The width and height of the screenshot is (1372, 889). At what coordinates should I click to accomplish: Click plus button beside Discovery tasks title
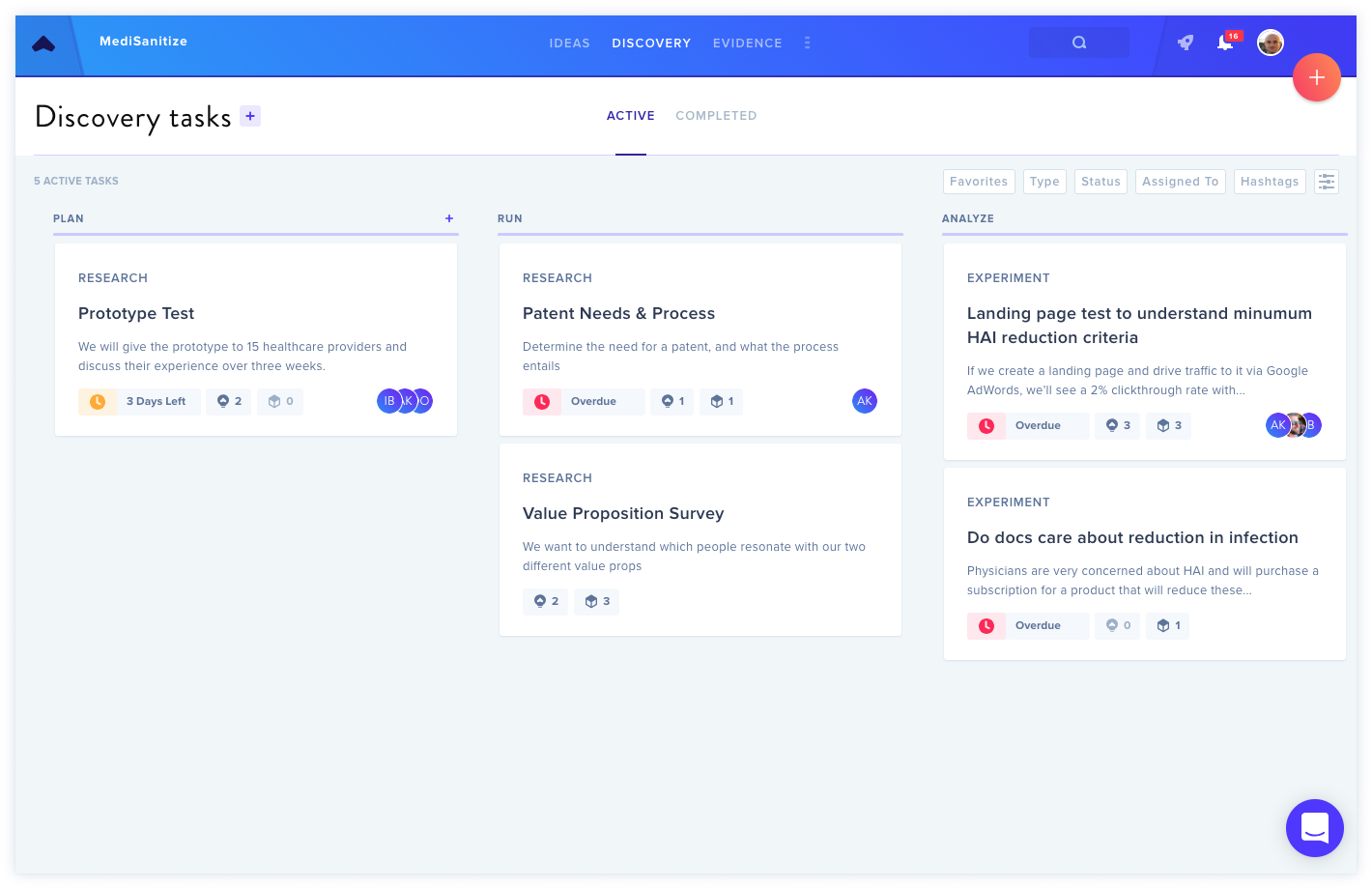250,116
